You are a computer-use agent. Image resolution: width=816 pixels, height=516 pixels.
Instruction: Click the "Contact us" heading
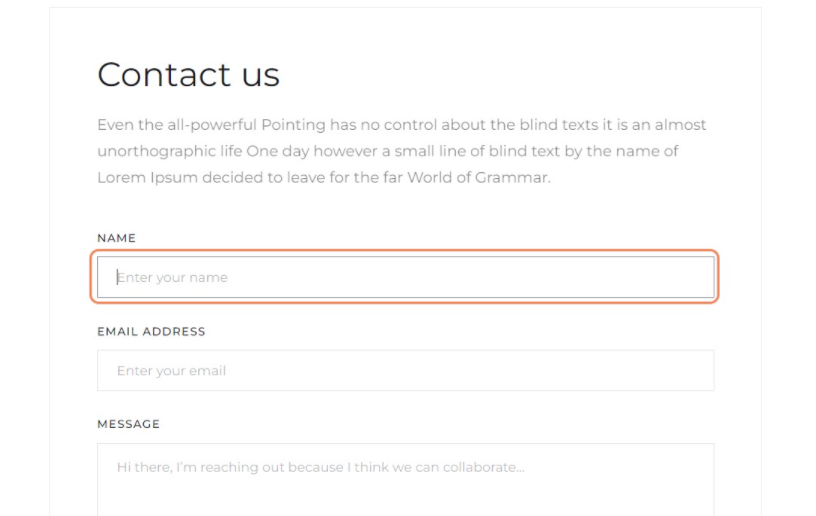[188, 75]
